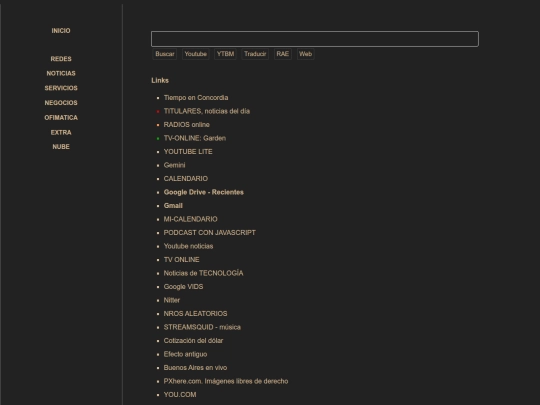Click the Web button
Viewport: 540px width, 405px height.
pyautogui.click(x=305, y=54)
